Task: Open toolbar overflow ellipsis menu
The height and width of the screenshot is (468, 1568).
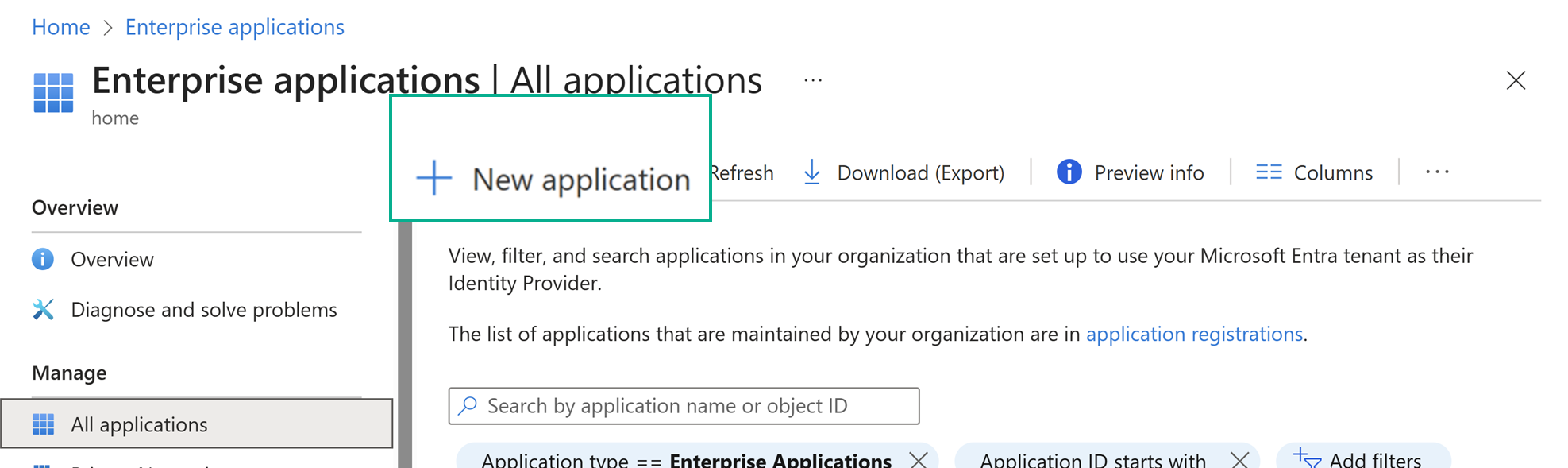Action: pos(1438,172)
